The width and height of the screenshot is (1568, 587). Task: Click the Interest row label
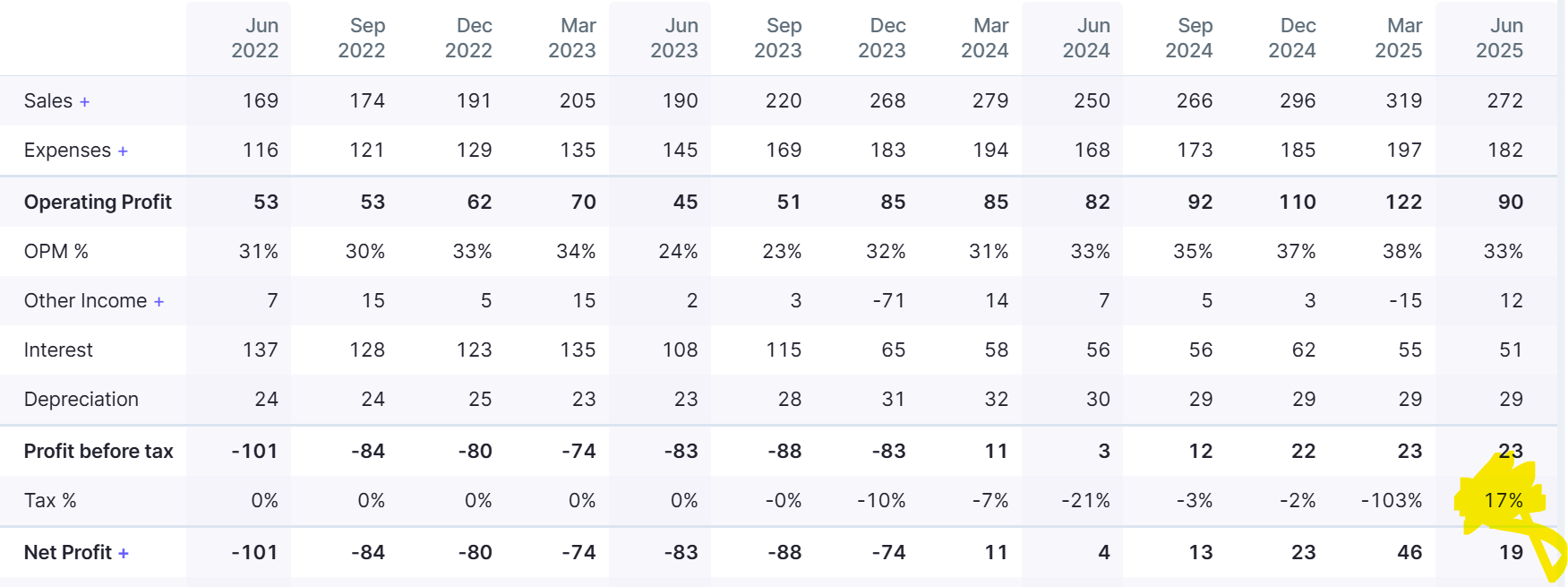pyautogui.click(x=58, y=350)
